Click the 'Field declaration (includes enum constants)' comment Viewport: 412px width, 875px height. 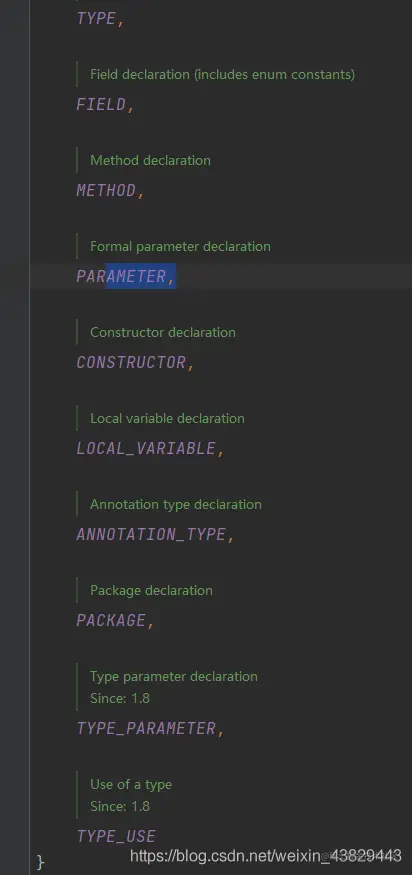tap(222, 74)
